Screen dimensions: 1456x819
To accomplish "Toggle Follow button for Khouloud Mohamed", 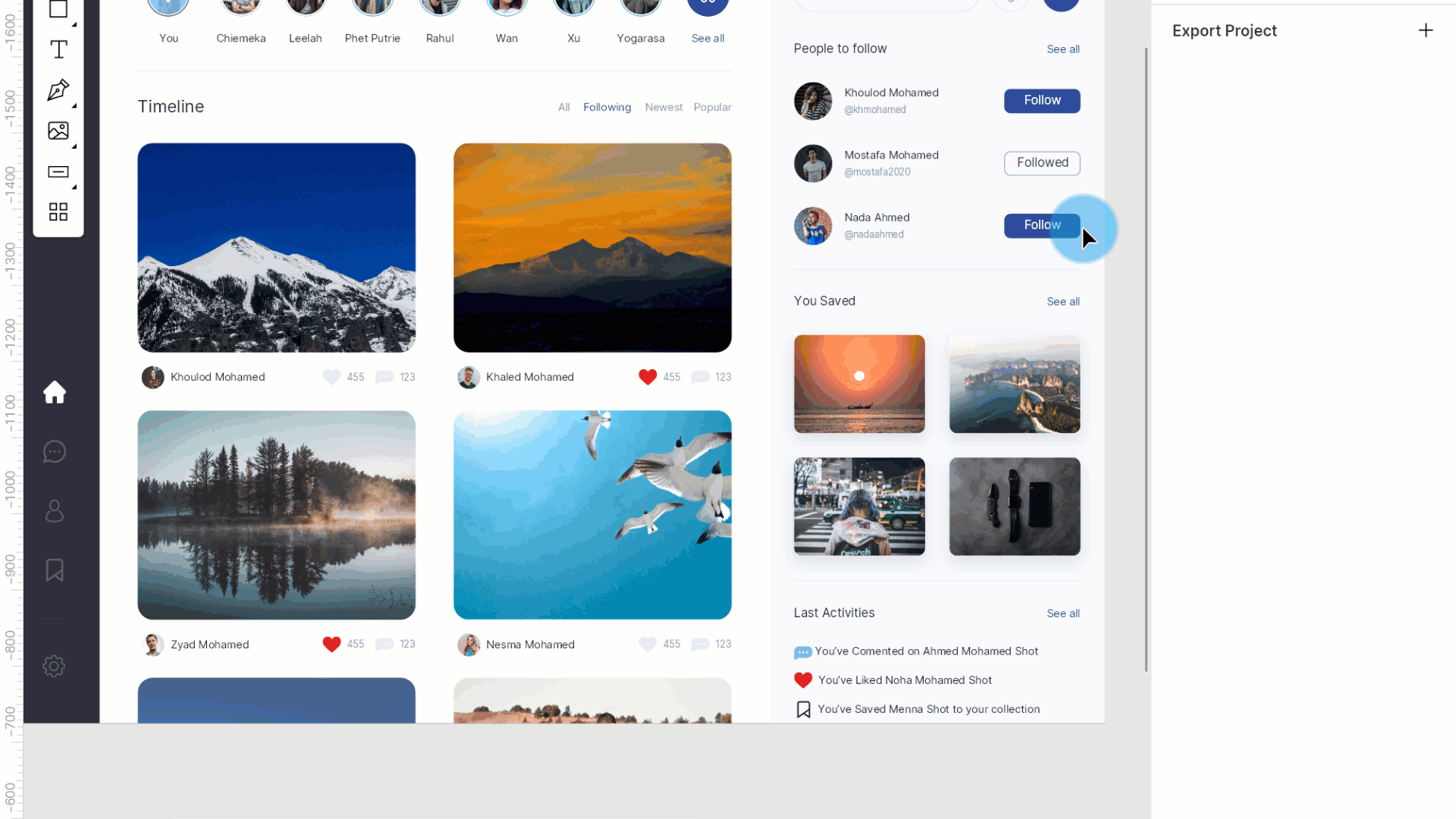I will [x=1042, y=100].
